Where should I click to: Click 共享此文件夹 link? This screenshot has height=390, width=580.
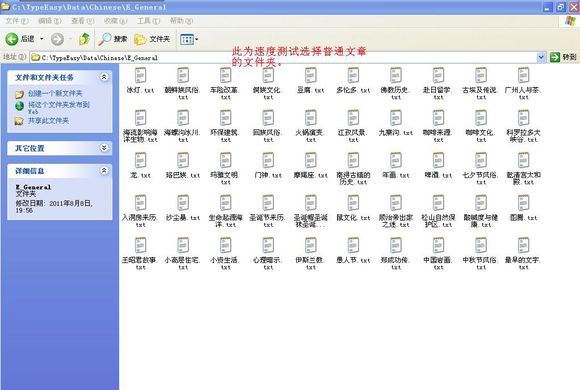click(x=48, y=121)
